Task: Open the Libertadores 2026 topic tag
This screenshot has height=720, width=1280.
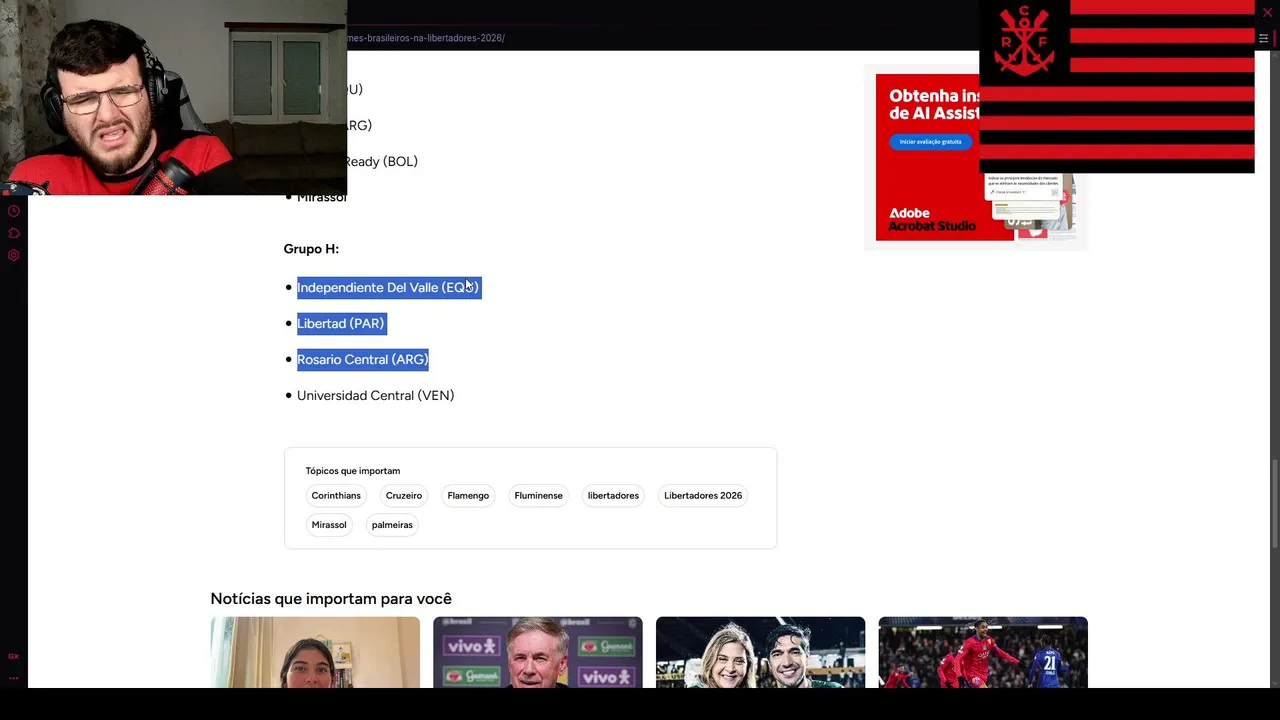Action: tap(703, 496)
